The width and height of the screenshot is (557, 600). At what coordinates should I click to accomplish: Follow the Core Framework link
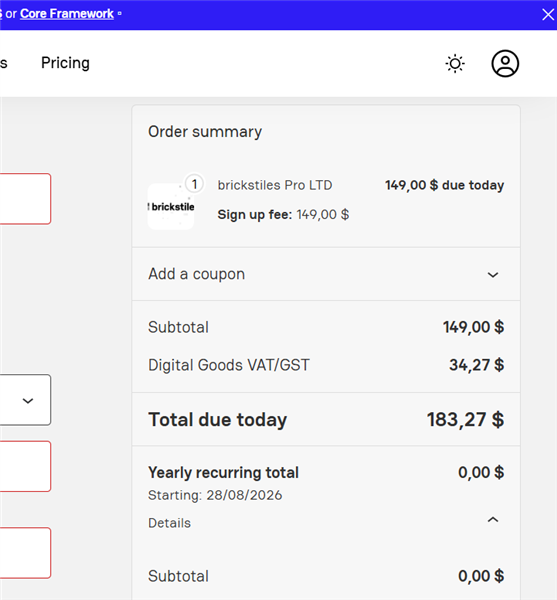67,13
